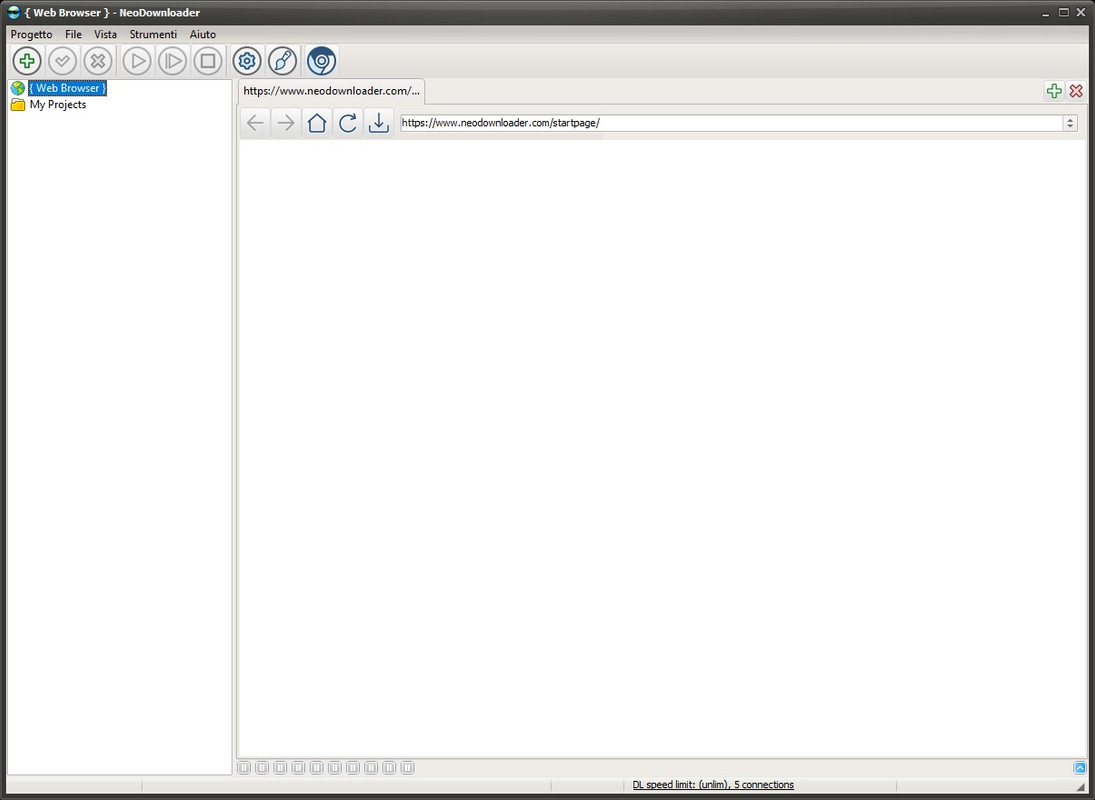Click the NeoDownloader title bar app icon

point(13,13)
